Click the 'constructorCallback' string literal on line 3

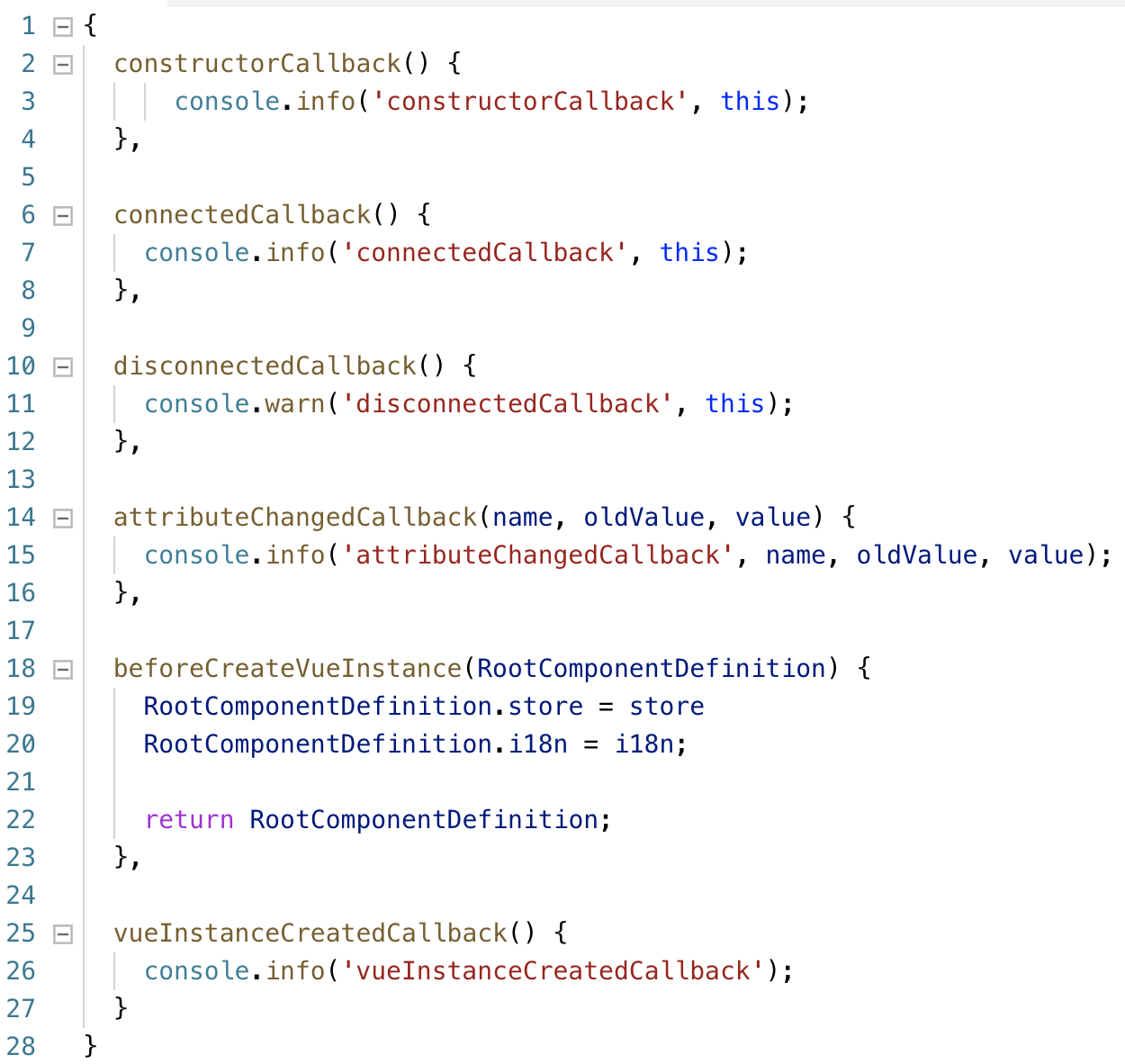pyautogui.click(x=530, y=102)
